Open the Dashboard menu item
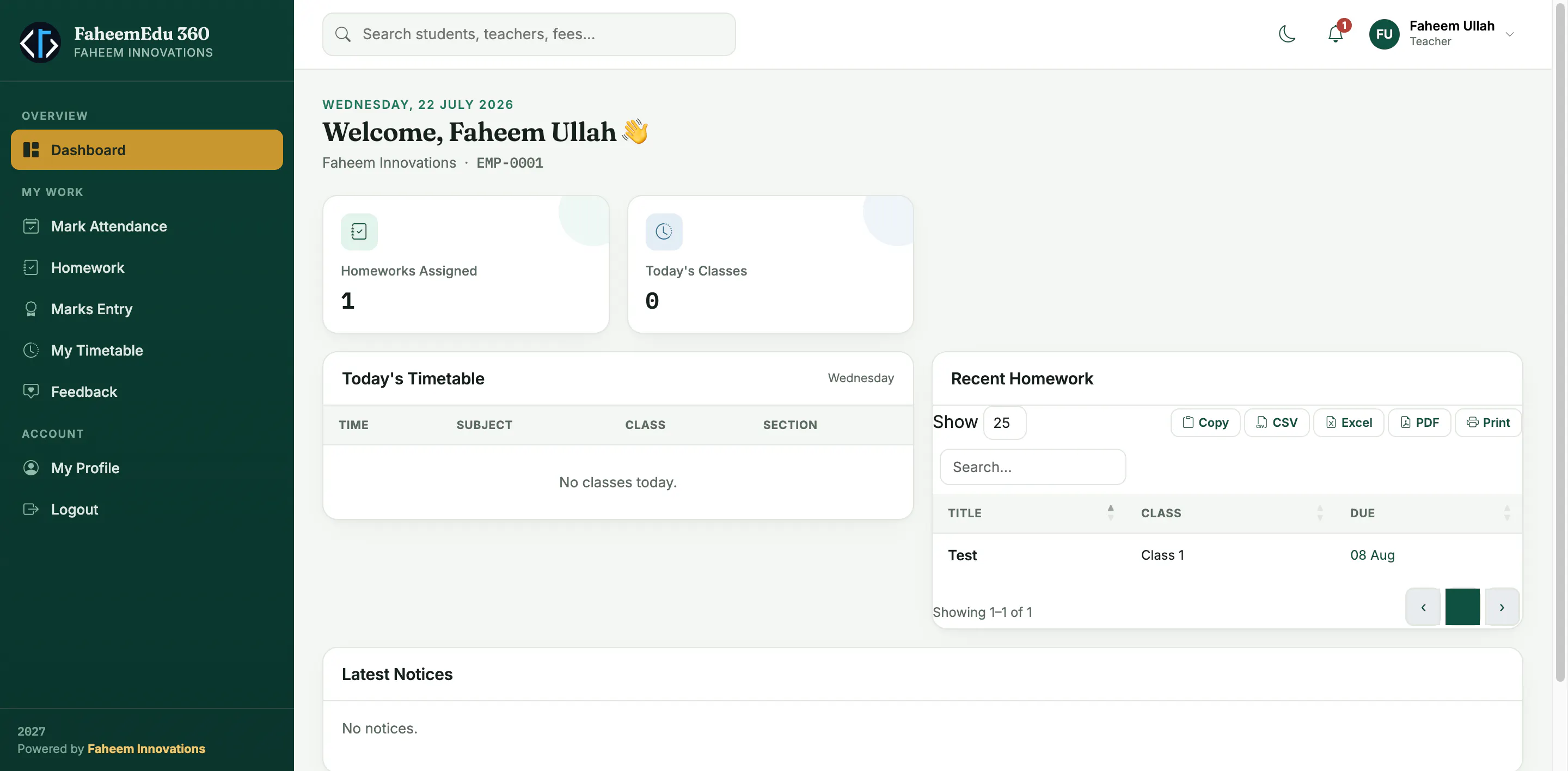1568x771 pixels. click(x=146, y=150)
